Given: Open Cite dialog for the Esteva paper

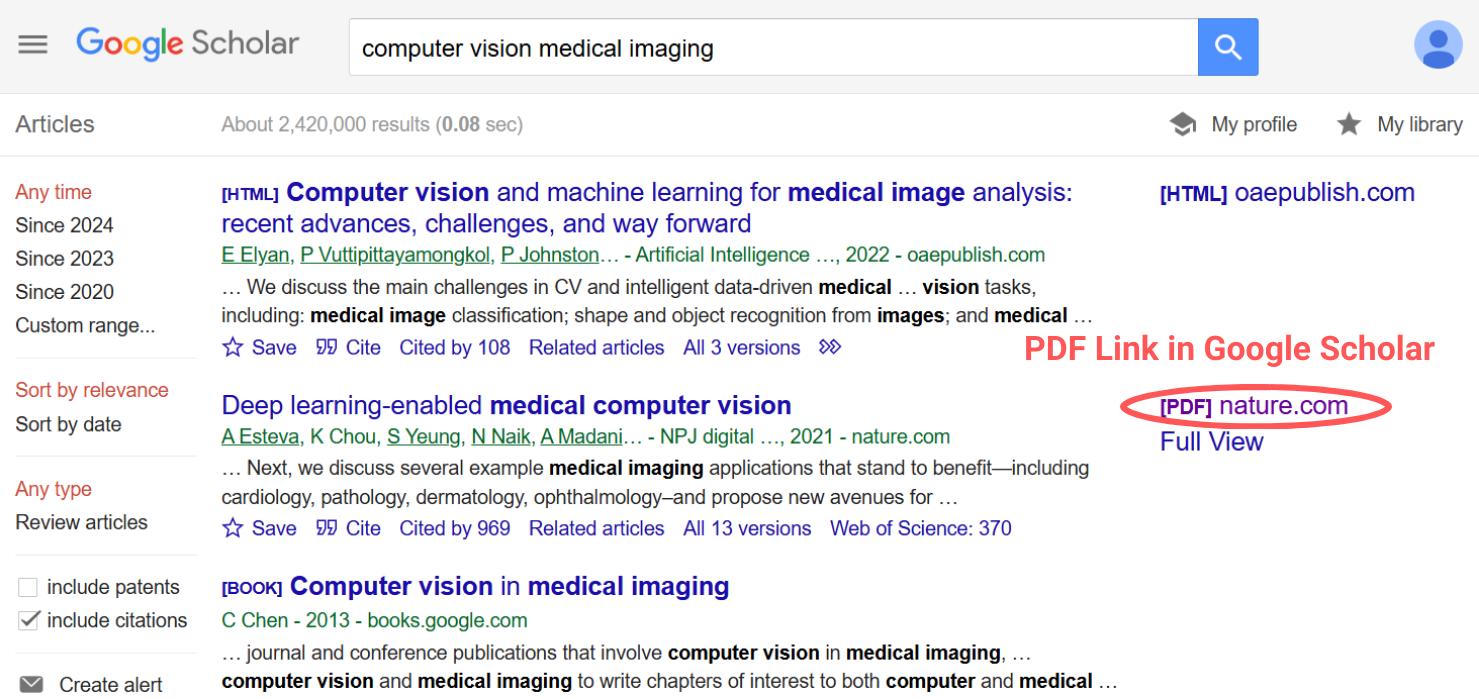Looking at the screenshot, I should coord(348,528).
